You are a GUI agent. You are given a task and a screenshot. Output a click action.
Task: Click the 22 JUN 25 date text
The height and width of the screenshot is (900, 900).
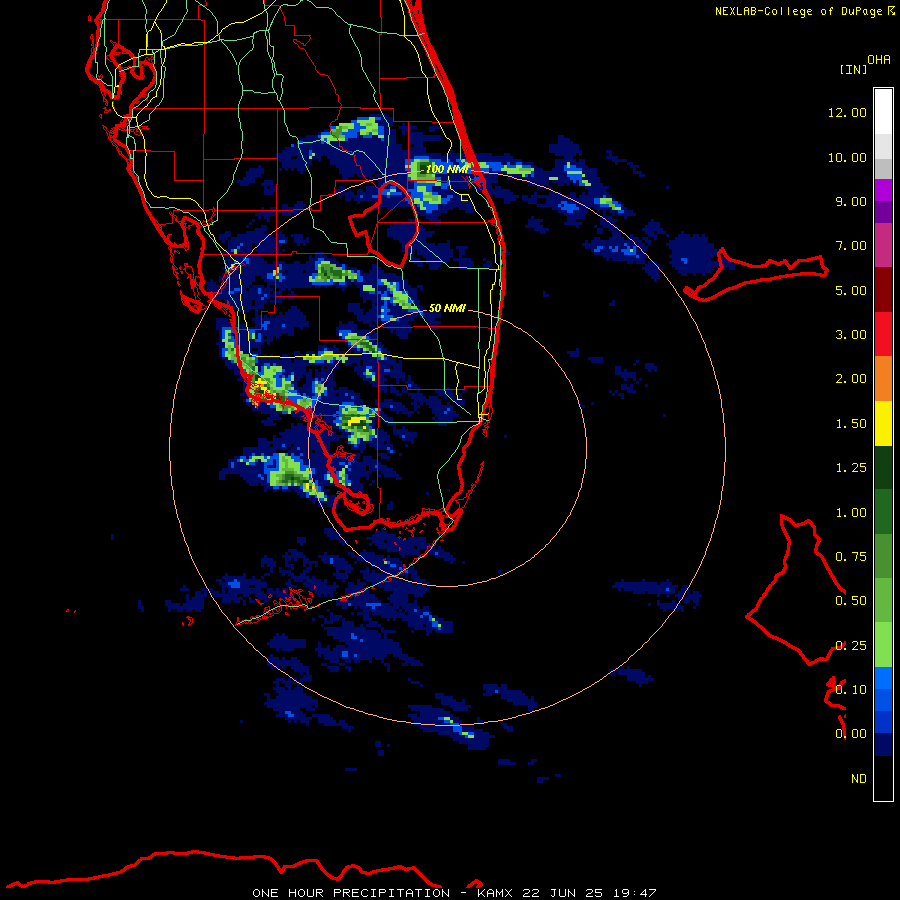coord(564,893)
